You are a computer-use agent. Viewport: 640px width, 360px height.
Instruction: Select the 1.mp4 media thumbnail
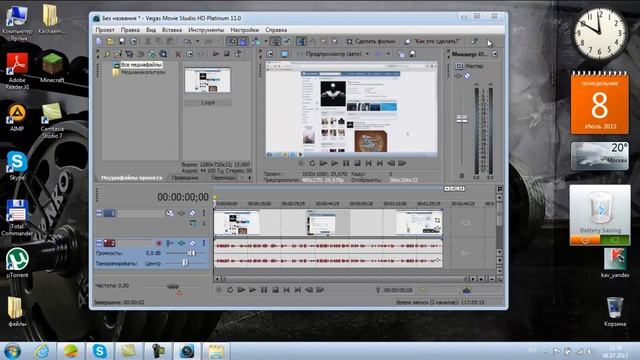[207, 80]
